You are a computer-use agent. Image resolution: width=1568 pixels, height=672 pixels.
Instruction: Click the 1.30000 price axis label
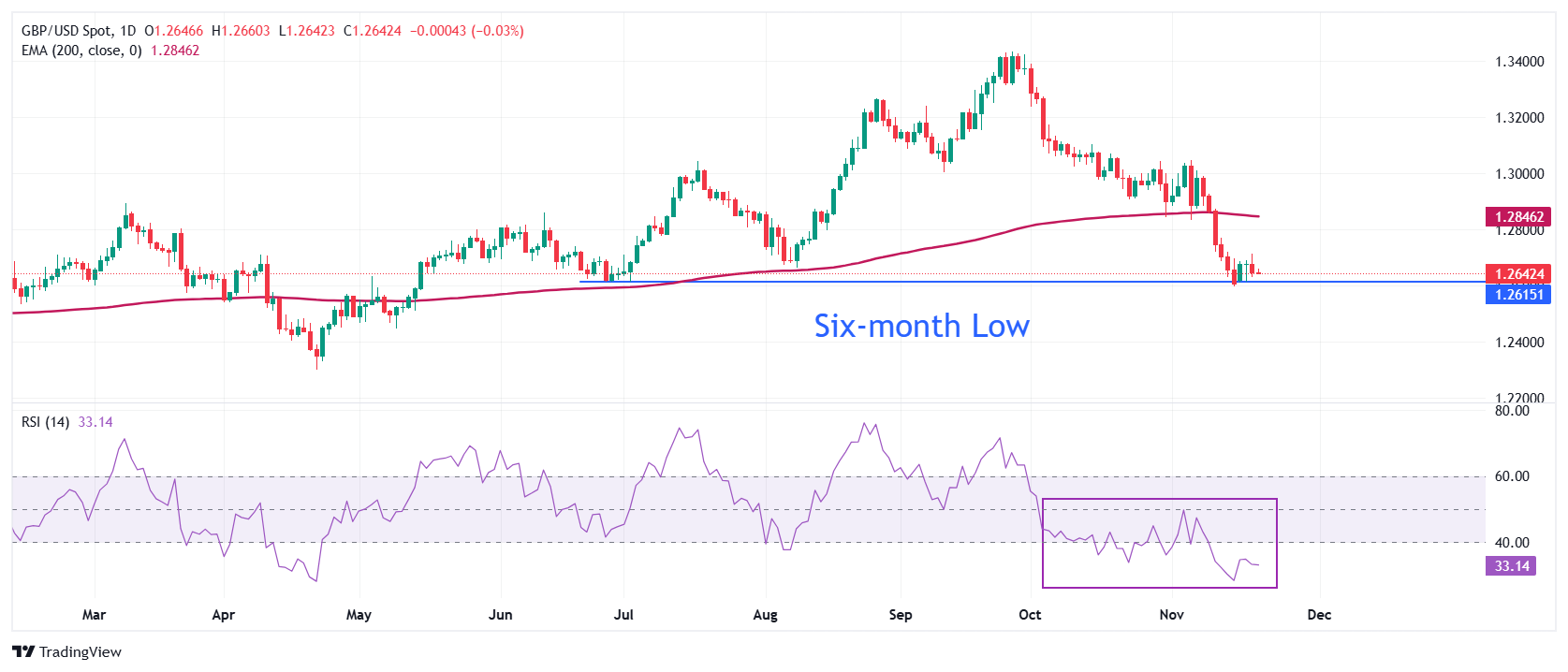click(1519, 174)
